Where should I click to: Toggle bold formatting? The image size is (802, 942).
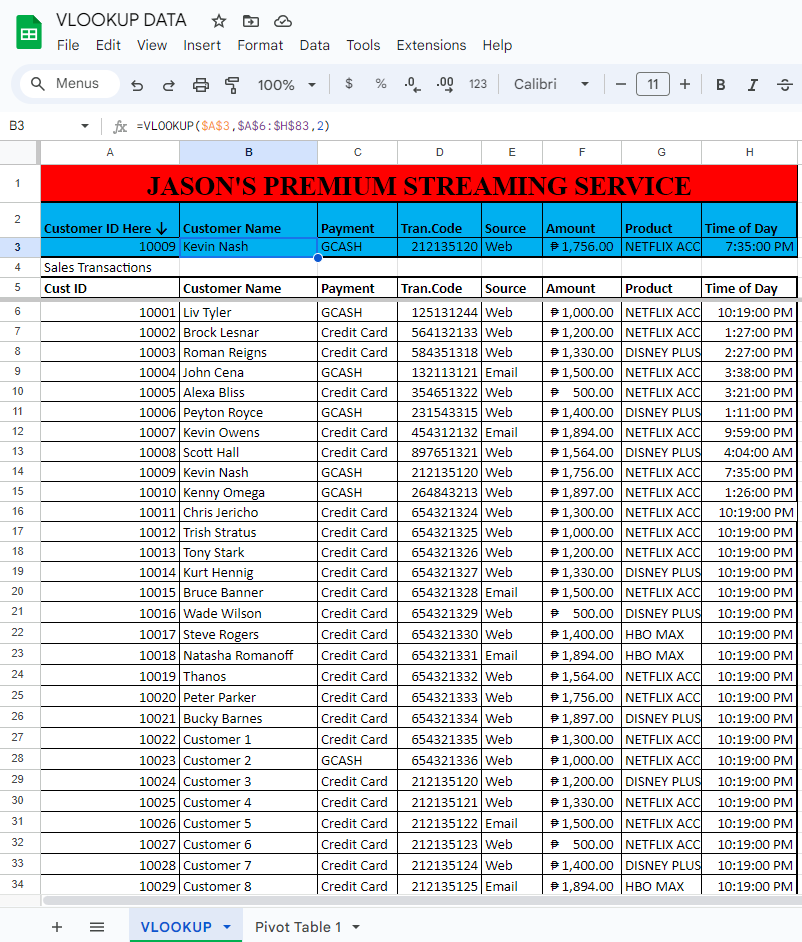[720, 85]
